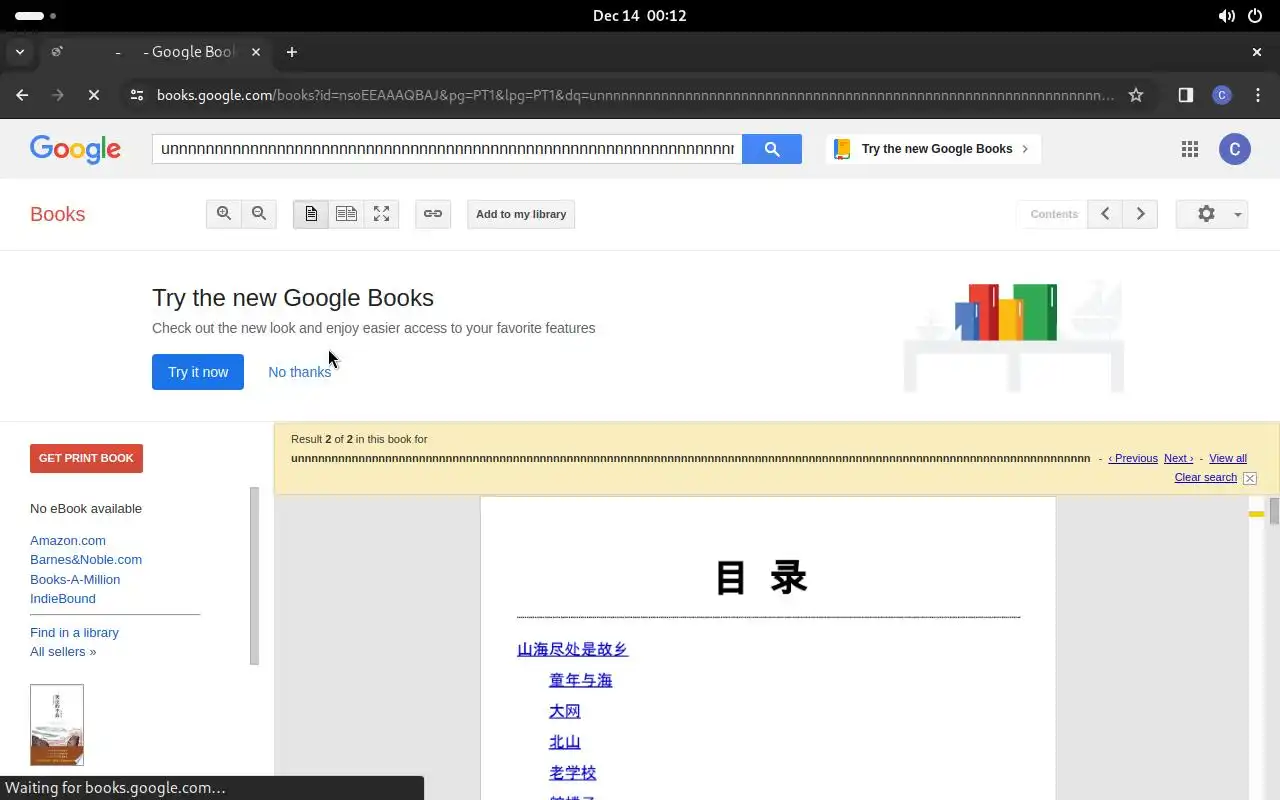Viewport: 1280px width, 800px height.
Task: Open Chrome profile avatar in toolbar
Action: (1221, 95)
